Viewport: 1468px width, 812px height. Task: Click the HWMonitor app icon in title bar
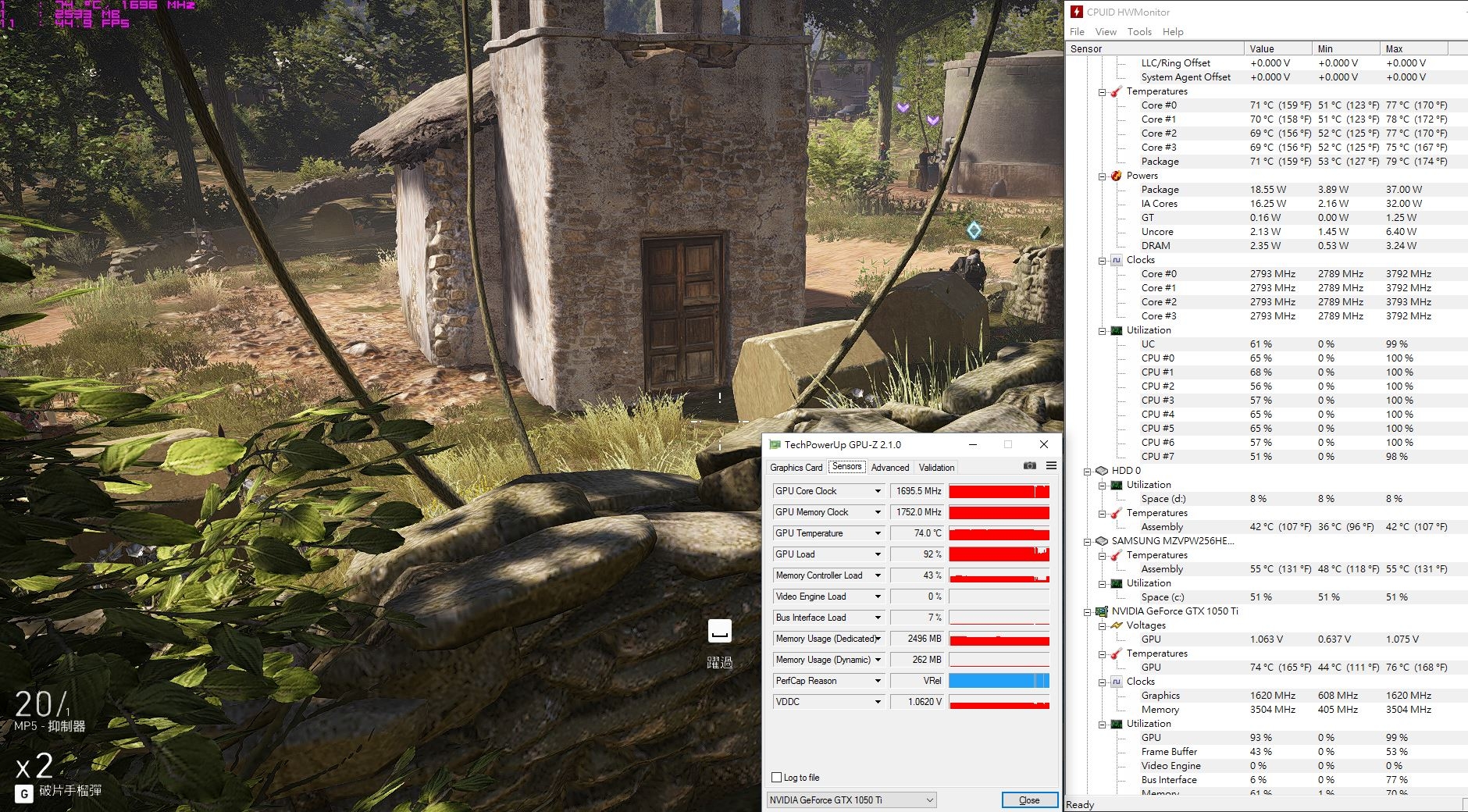point(1077,12)
